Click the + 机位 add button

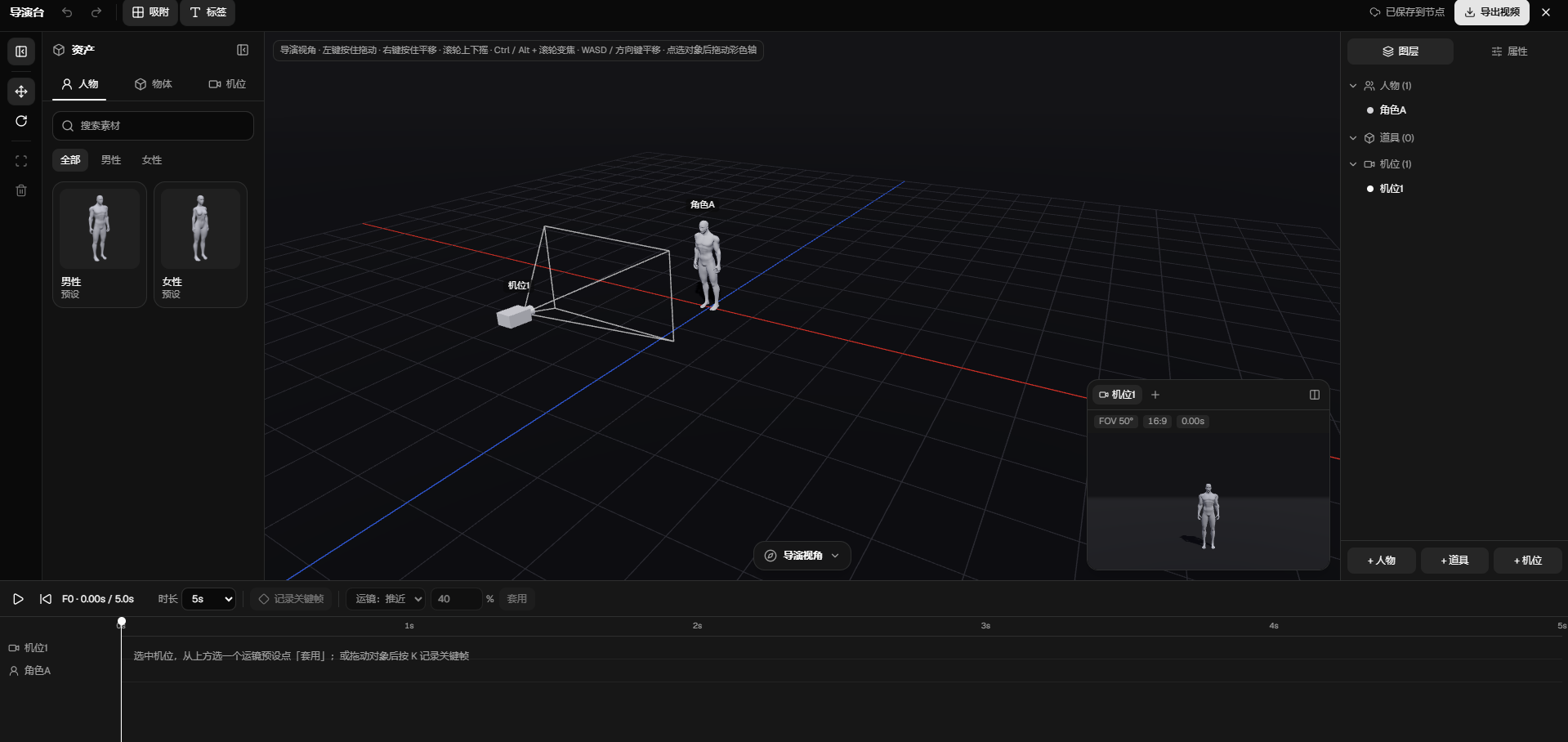1528,561
